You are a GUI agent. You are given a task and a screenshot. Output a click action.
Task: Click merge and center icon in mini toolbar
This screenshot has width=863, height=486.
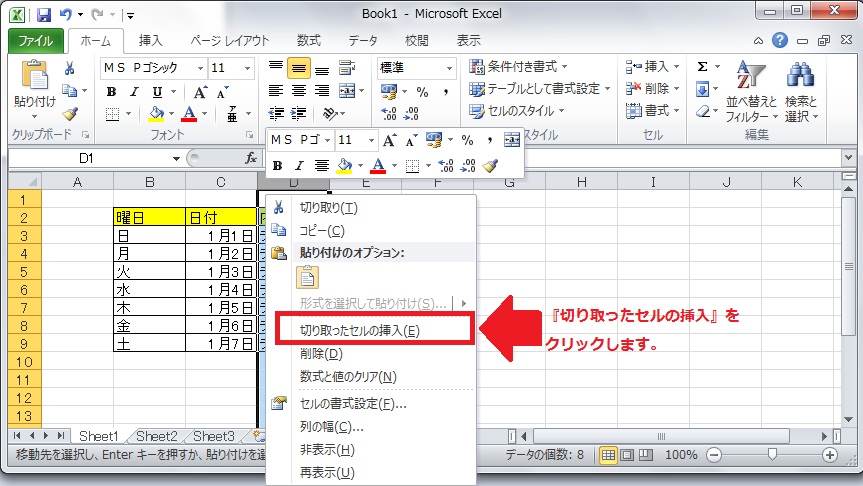click(x=511, y=140)
